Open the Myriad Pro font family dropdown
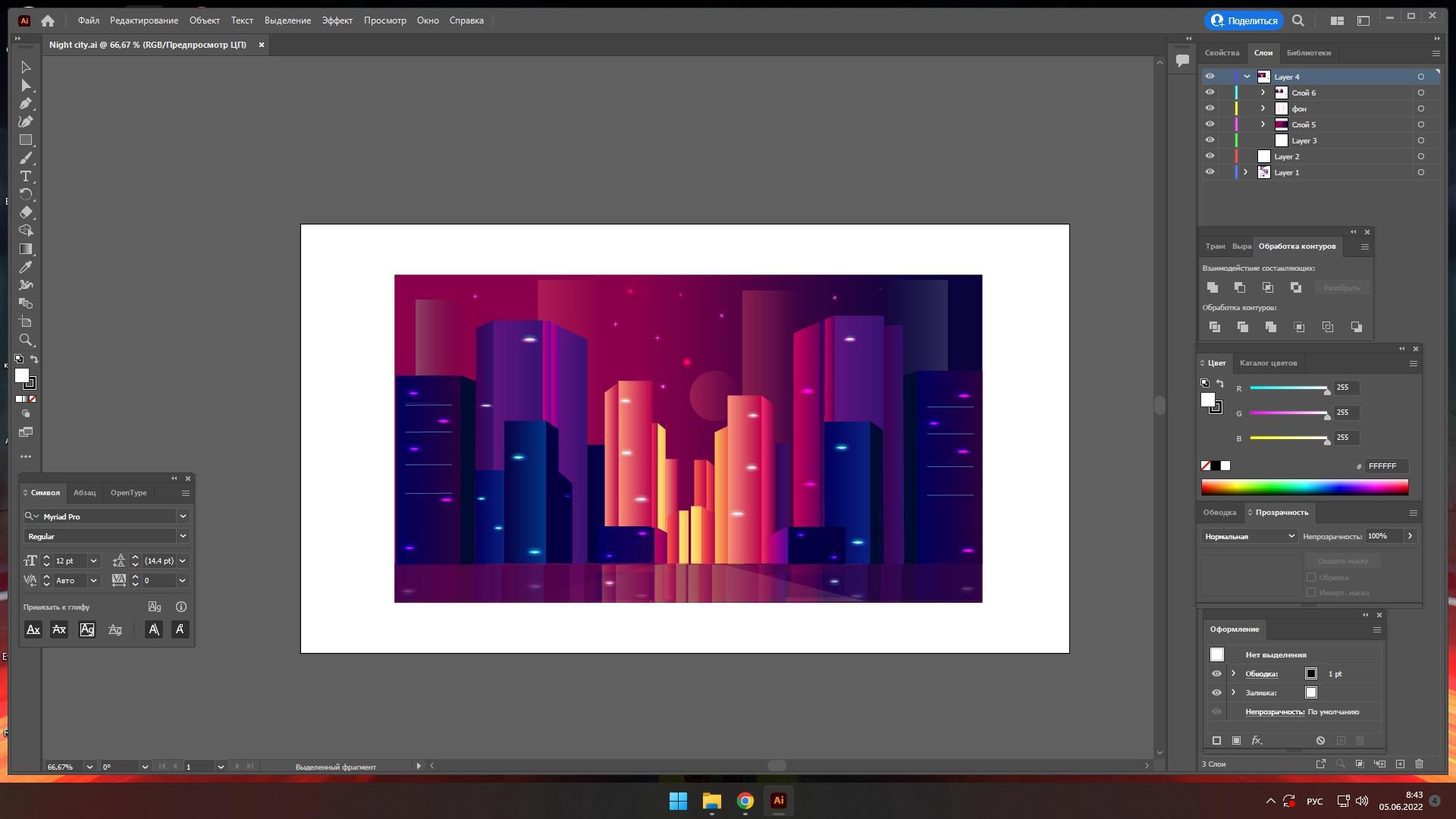This screenshot has width=1456, height=819. 183,516
